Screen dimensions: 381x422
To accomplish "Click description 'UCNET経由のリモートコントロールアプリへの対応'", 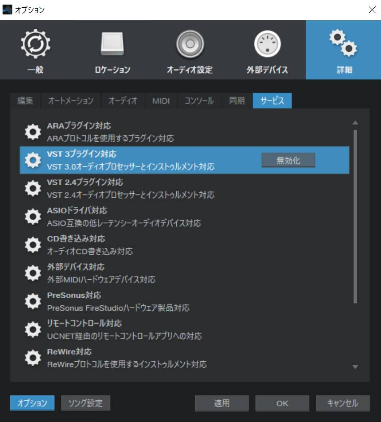I will [124, 336].
